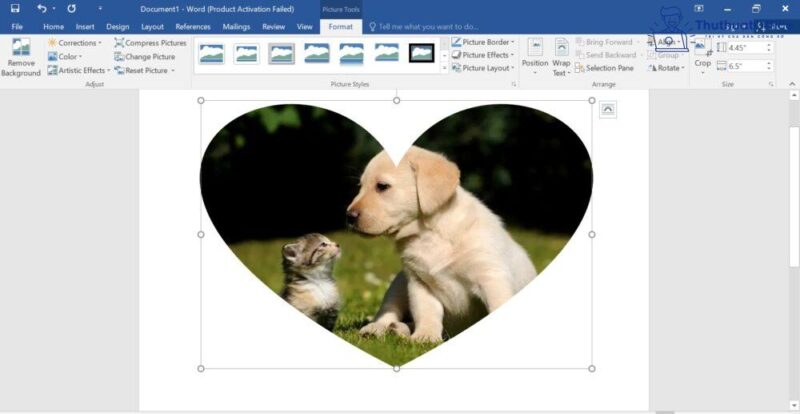
Task: Open Picture Styles dialog launcher
Action: click(514, 84)
